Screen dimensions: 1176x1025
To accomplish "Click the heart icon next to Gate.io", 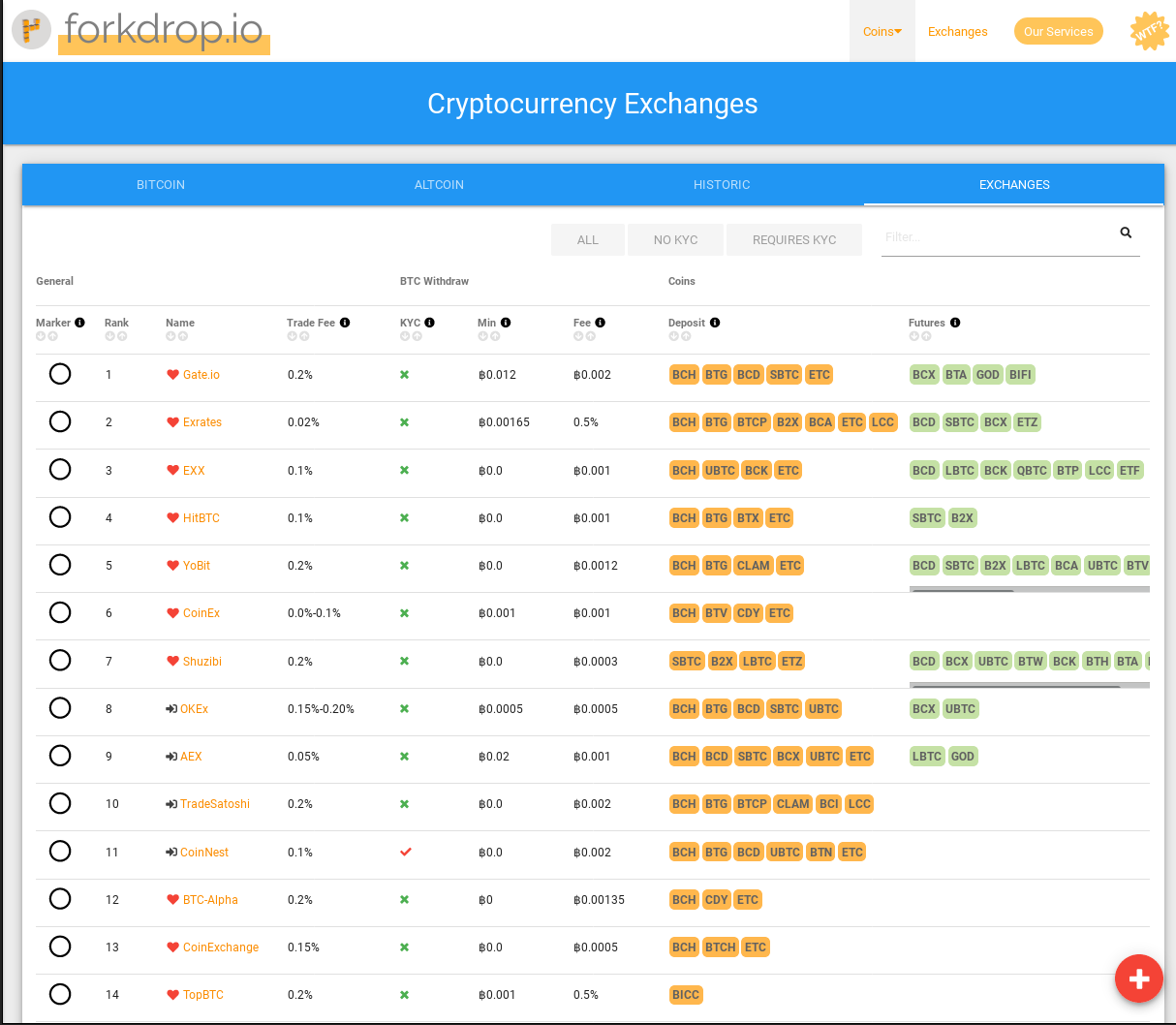I will point(171,374).
